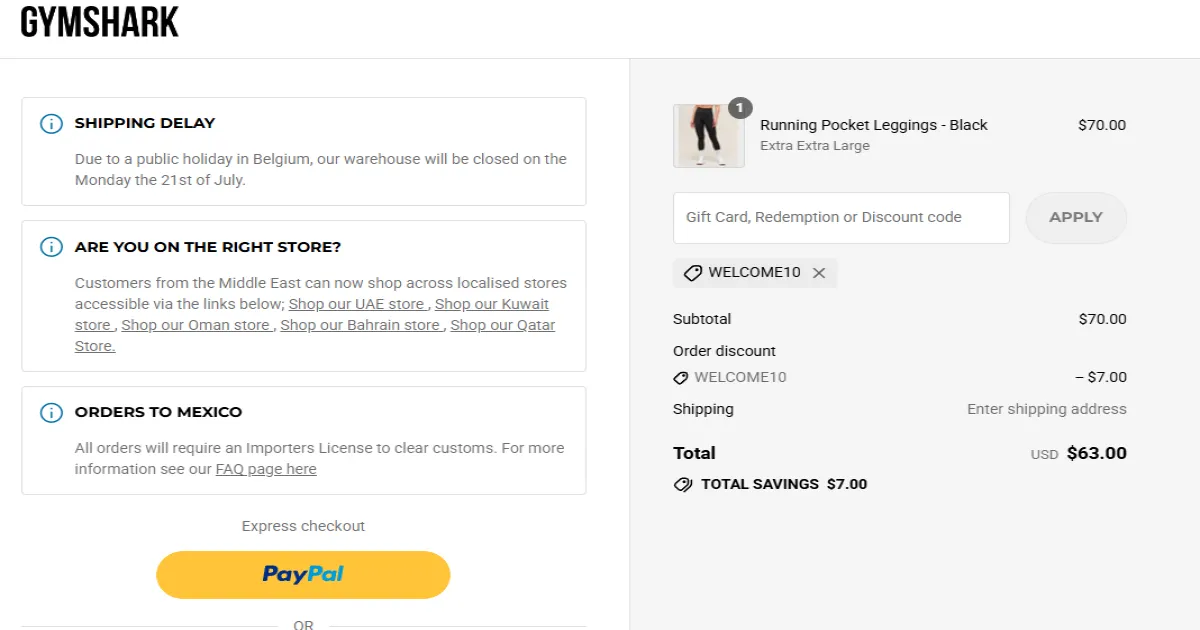Screen dimensions: 1200x630
Task: Click the tag icon next to WELCOME10 order discount
Action: (683, 377)
